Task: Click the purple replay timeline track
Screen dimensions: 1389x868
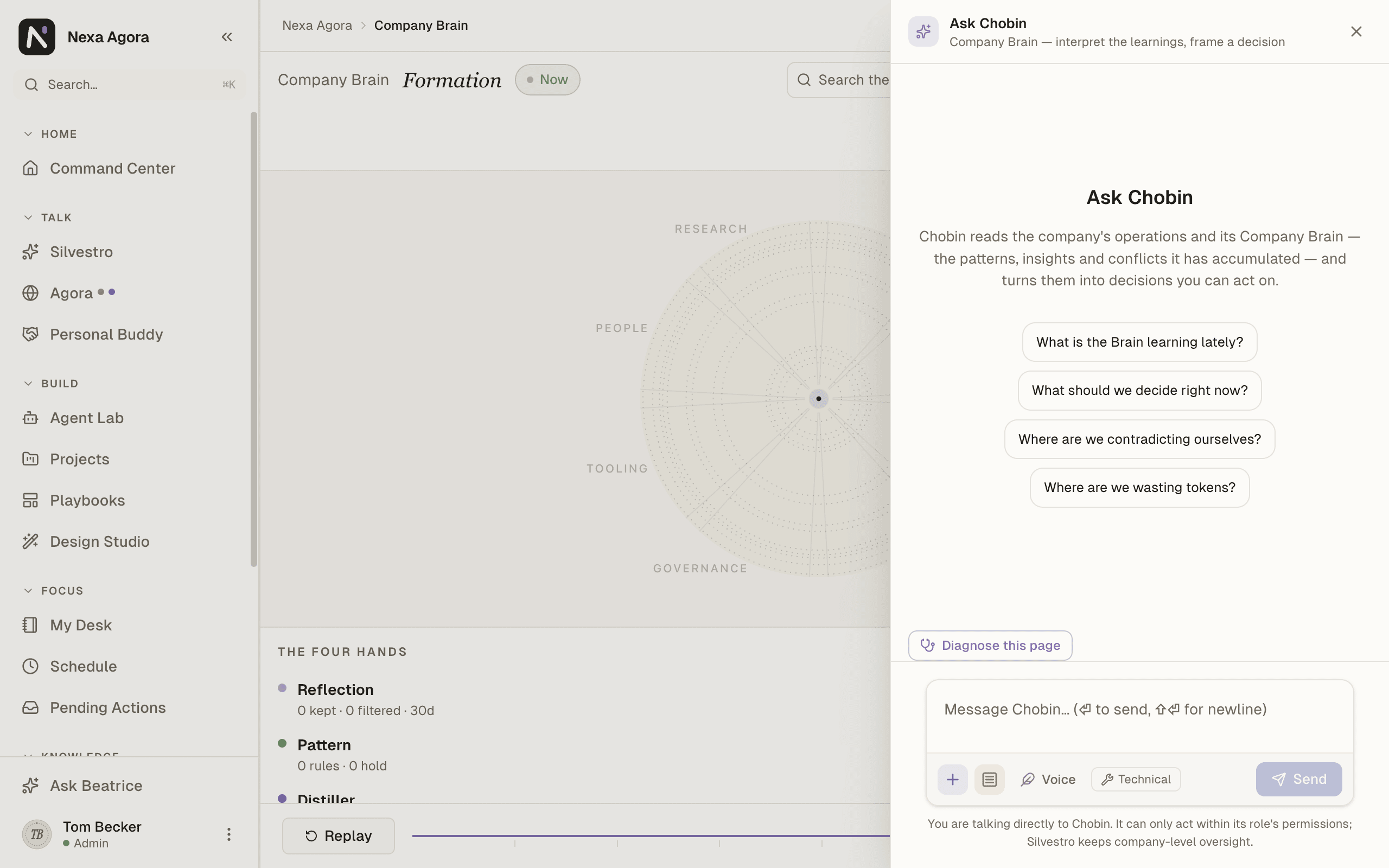Action: tap(651, 836)
